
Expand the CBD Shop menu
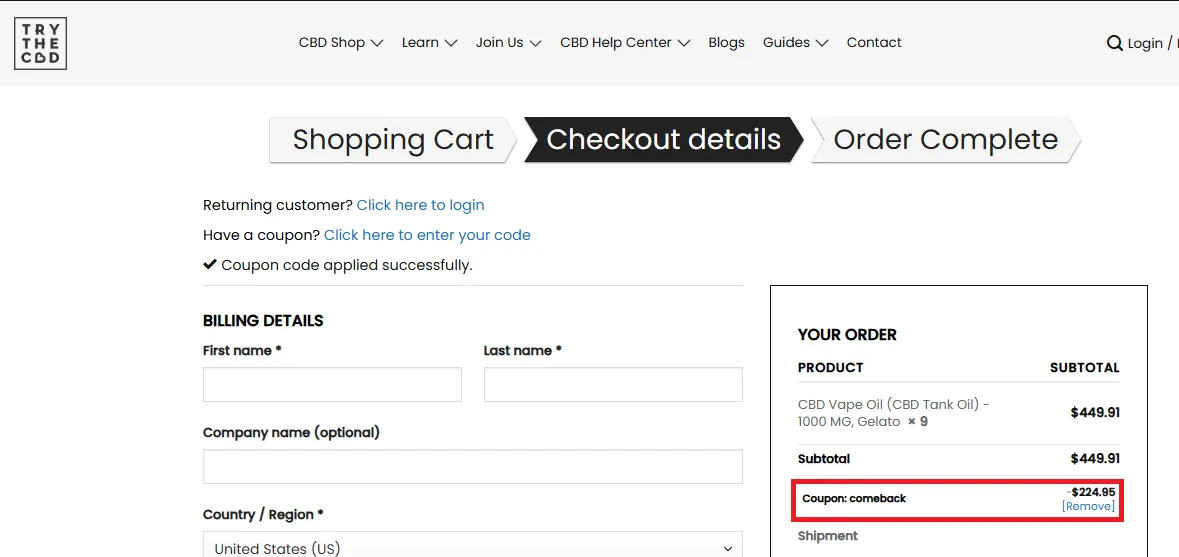(340, 43)
